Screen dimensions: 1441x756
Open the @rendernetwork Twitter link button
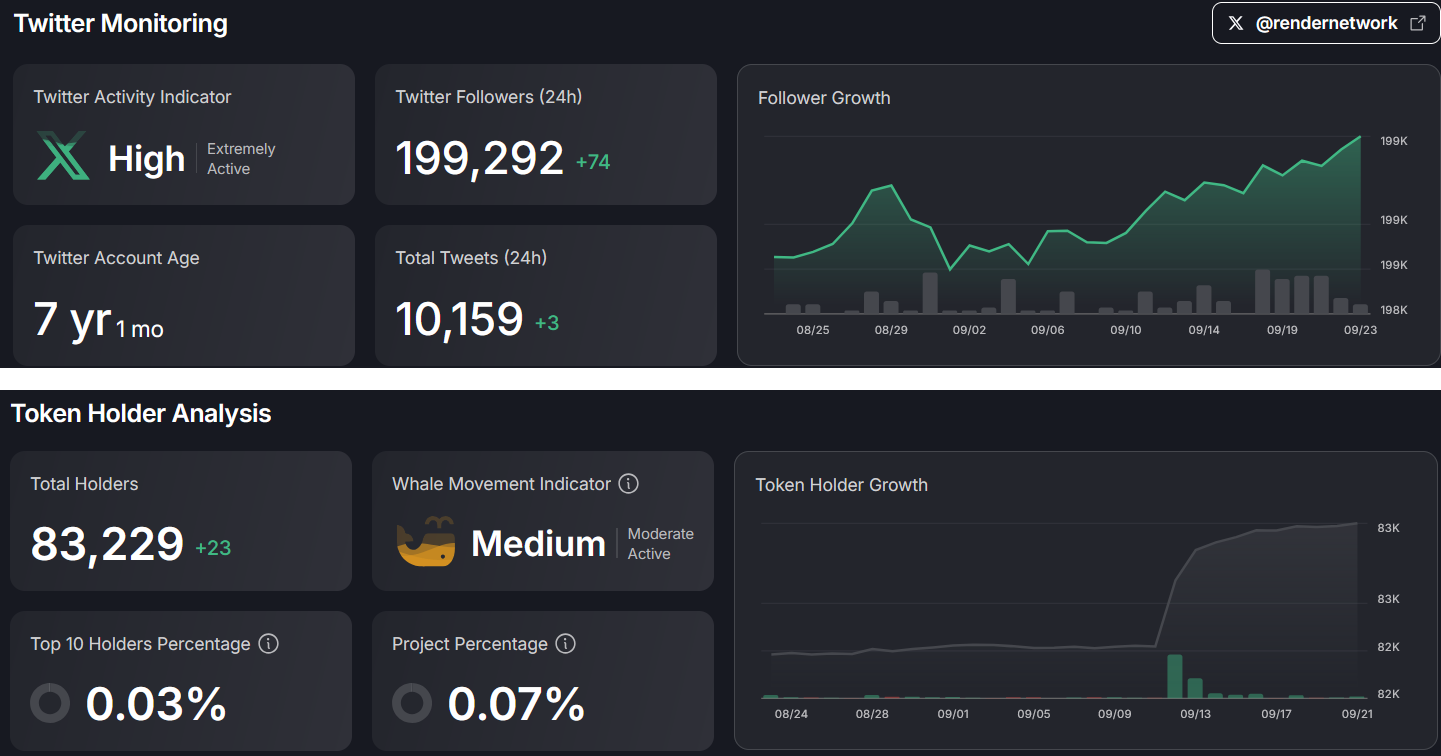coord(1326,23)
